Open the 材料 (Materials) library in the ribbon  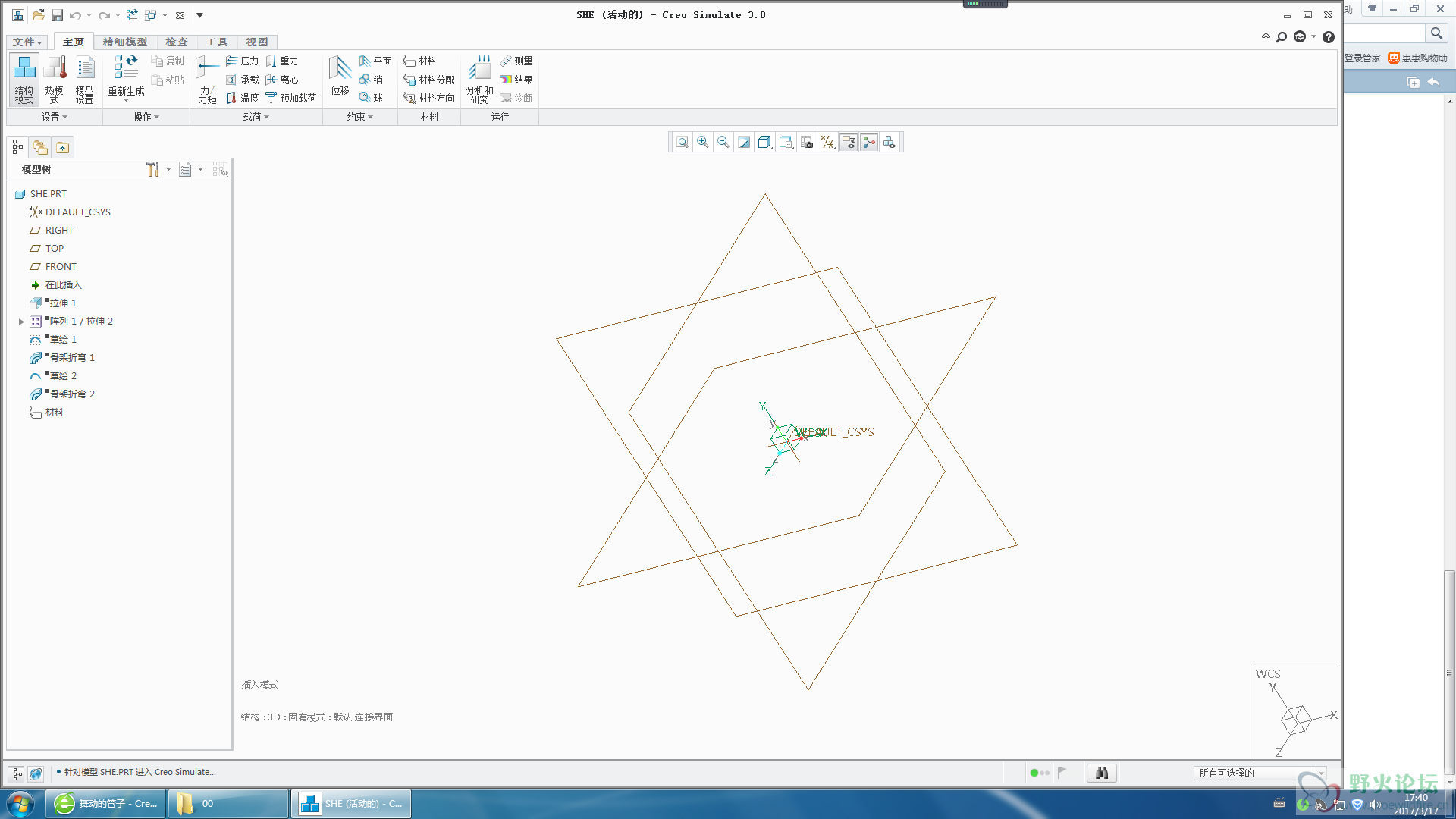(x=420, y=61)
